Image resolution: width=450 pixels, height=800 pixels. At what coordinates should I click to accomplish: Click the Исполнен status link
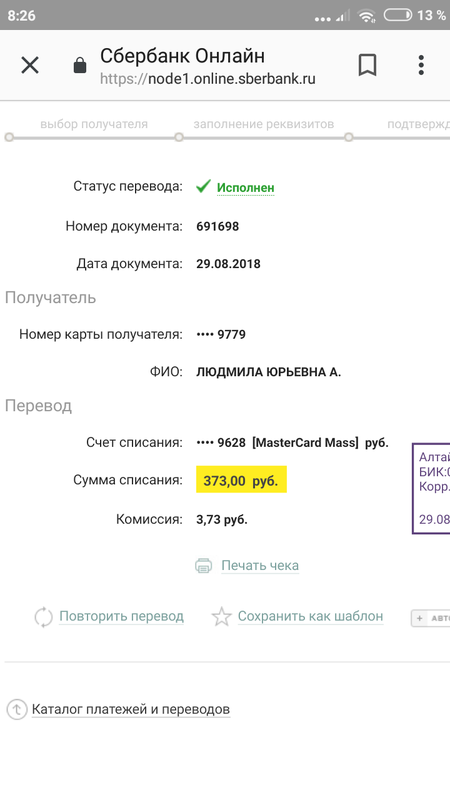coord(245,188)
